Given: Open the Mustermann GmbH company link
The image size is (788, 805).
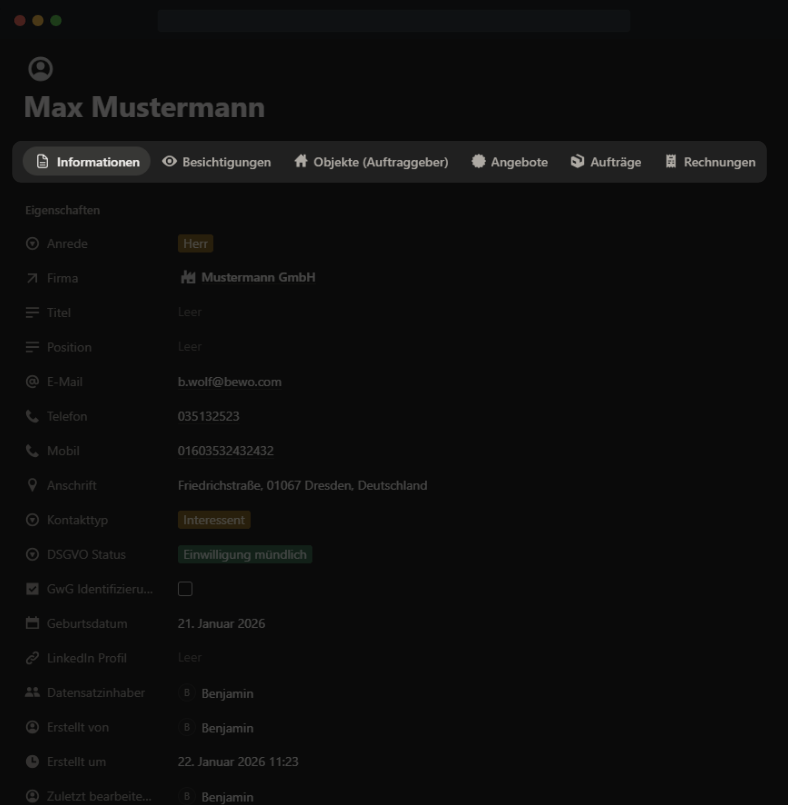Looking at the screenshot, I should (257, 278).
